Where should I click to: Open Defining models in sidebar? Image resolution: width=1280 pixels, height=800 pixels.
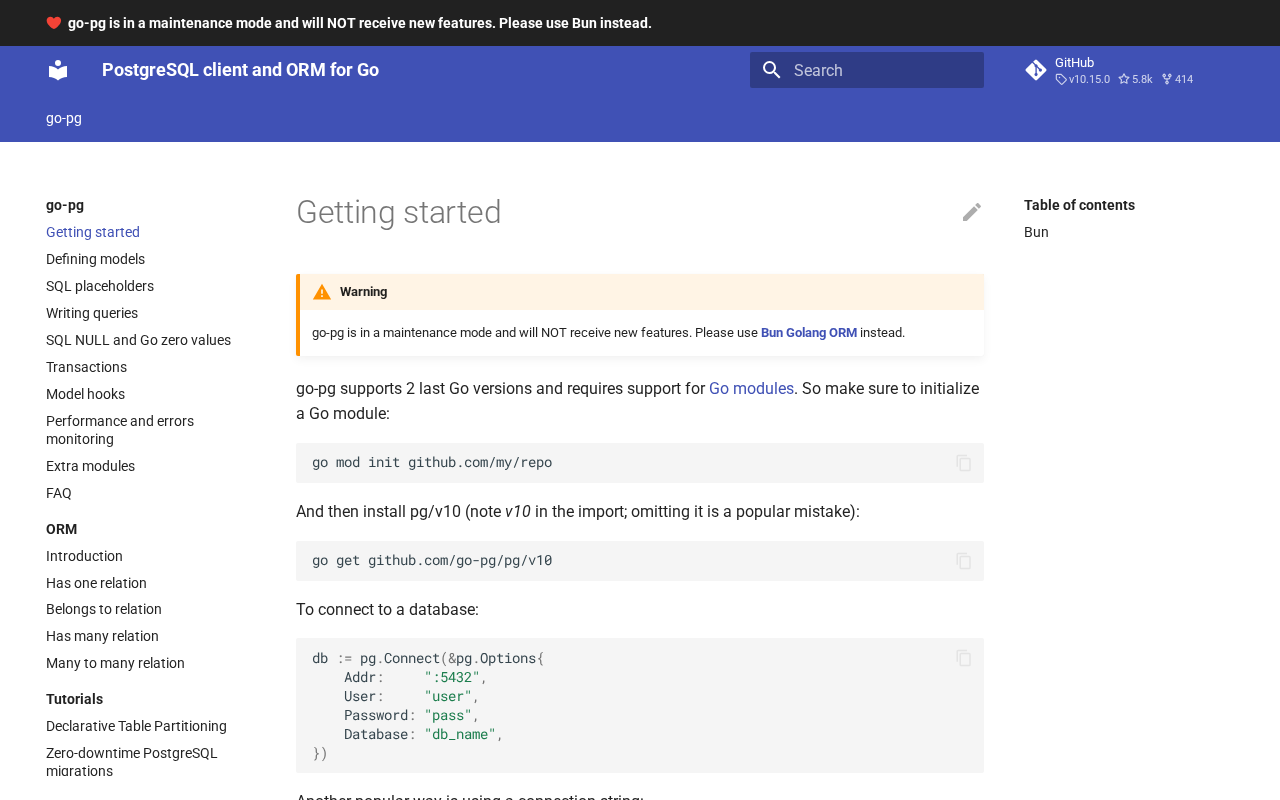(95, 259)
